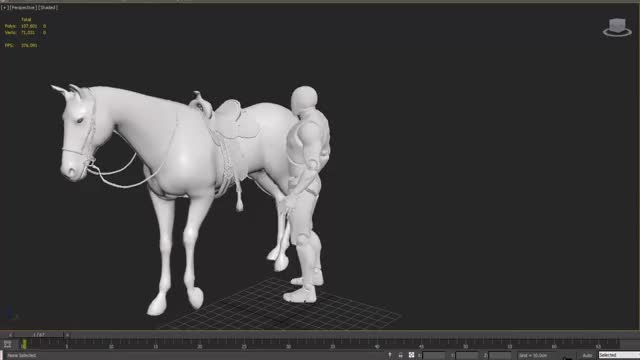Click the time slider frame indicator

(x=39, y=335)
